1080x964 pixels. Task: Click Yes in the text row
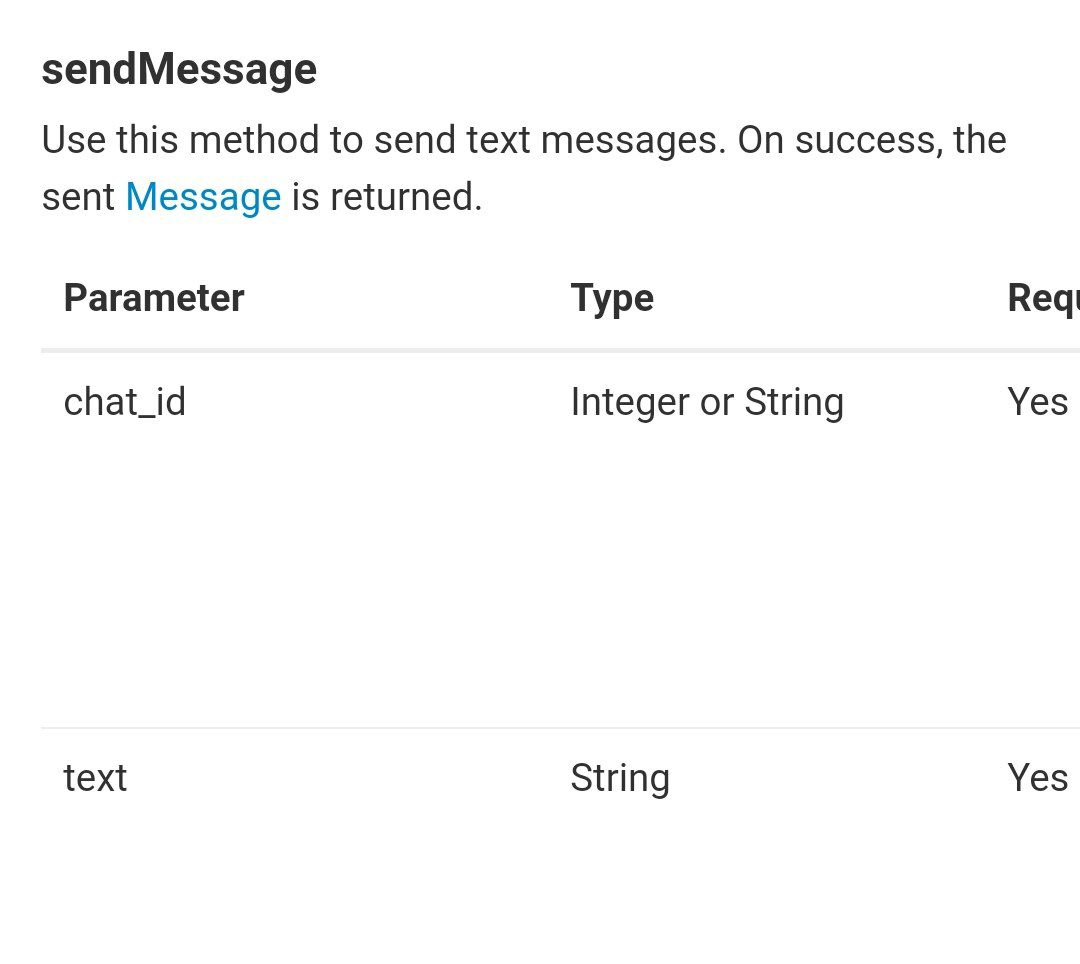(x=1037, y=778)
